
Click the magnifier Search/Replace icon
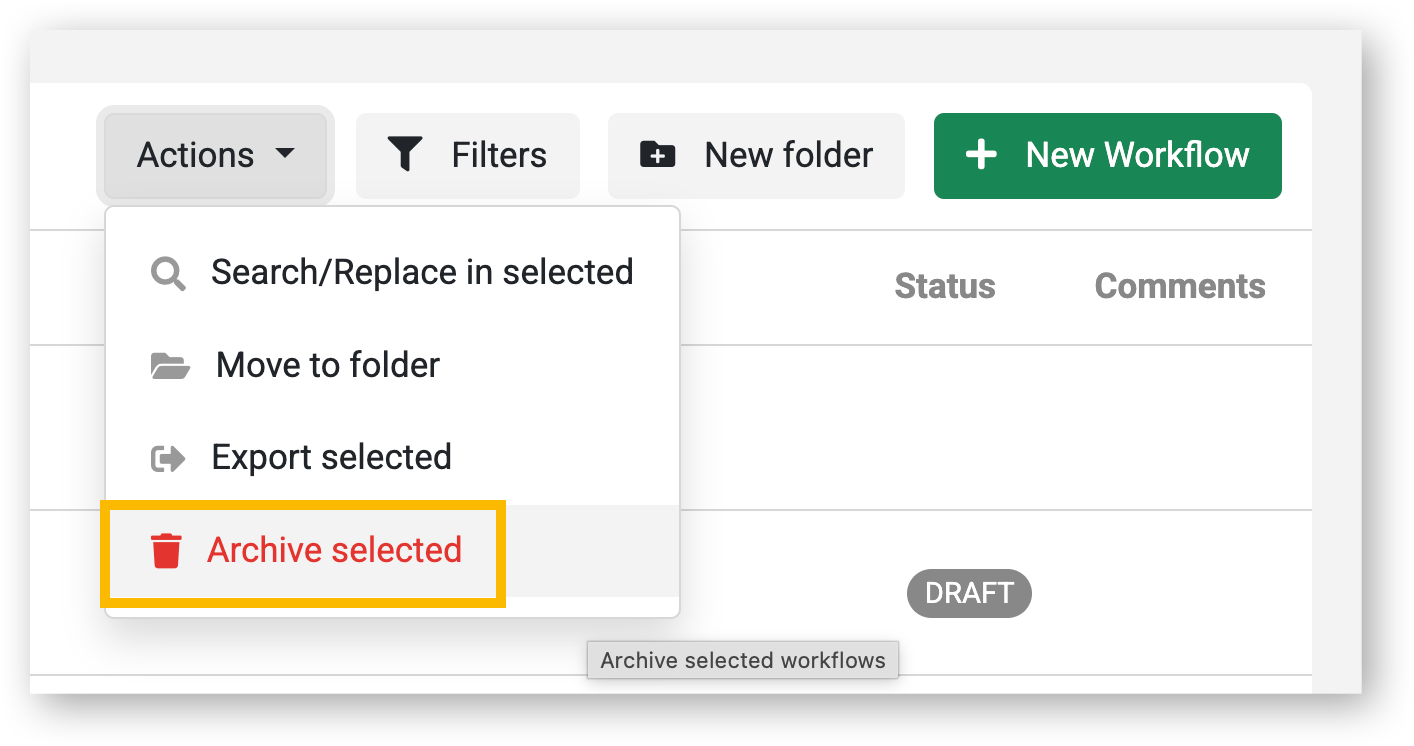168,272
